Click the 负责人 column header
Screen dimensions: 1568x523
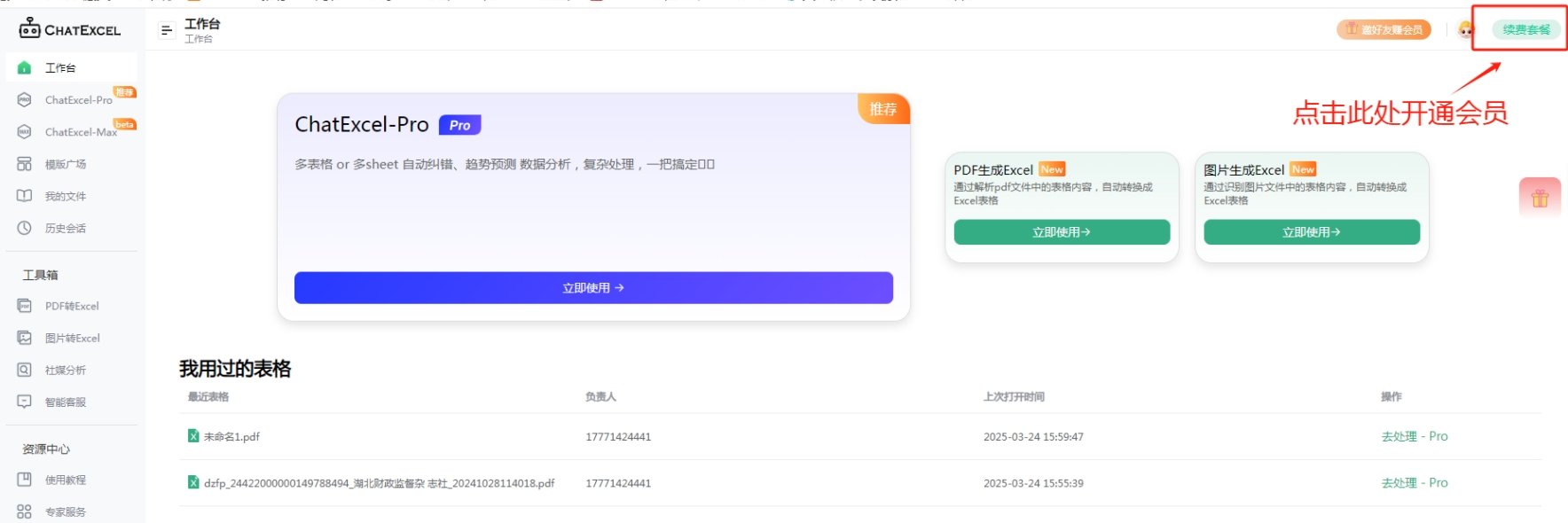[x=600, y=397]
